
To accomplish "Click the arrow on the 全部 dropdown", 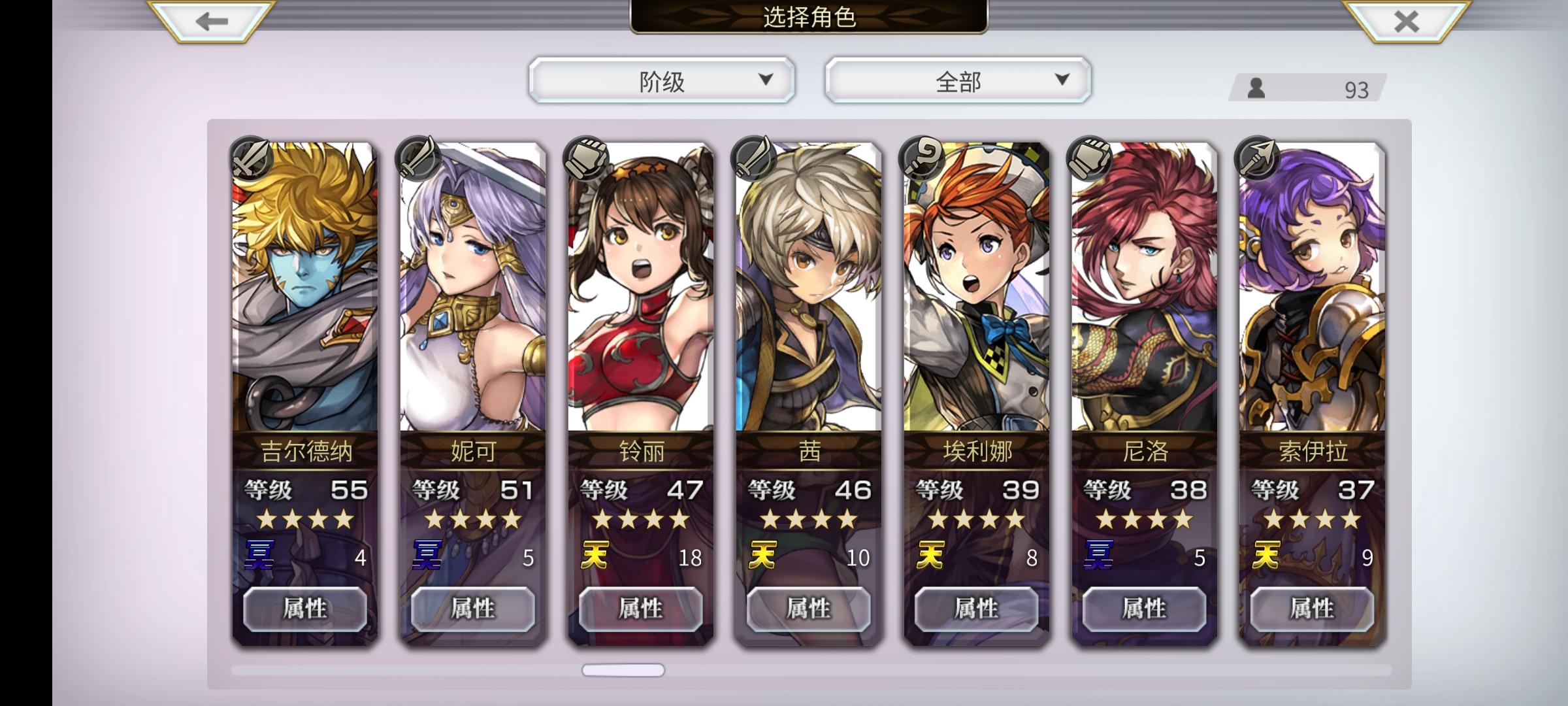I will tap(1062, 80).
